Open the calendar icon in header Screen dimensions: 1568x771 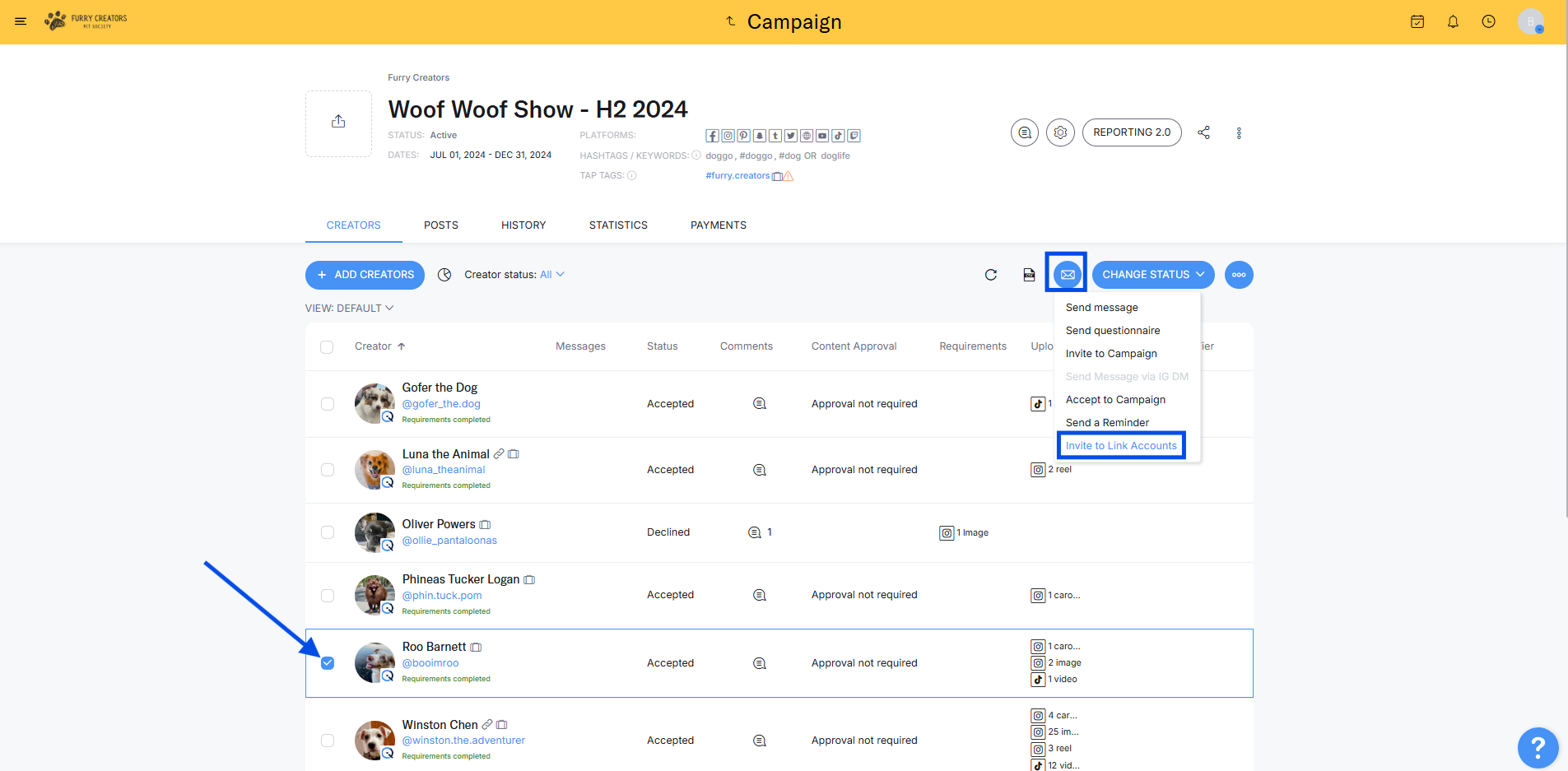pos(1417,22)
